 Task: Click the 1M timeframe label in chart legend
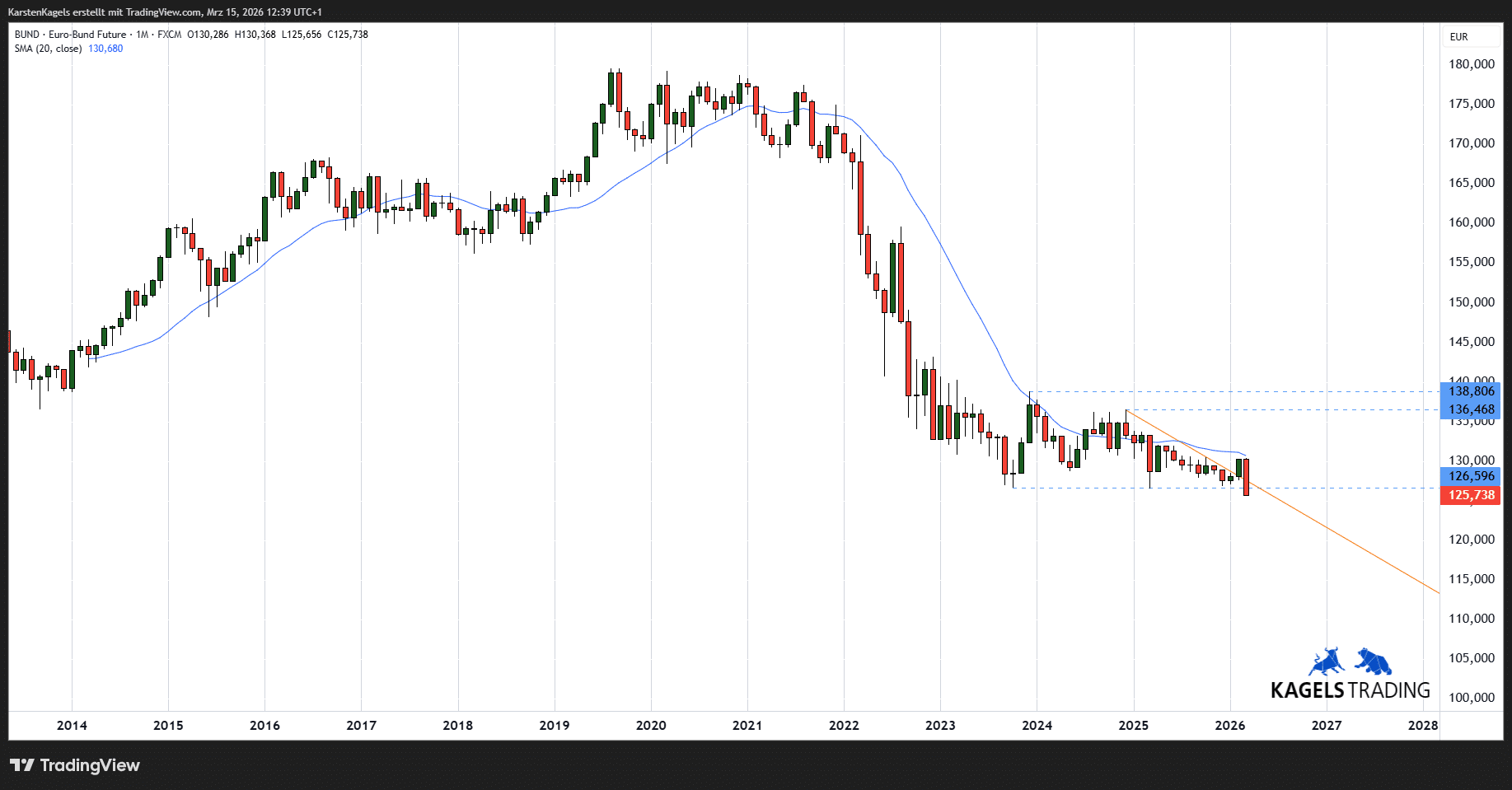143,35
